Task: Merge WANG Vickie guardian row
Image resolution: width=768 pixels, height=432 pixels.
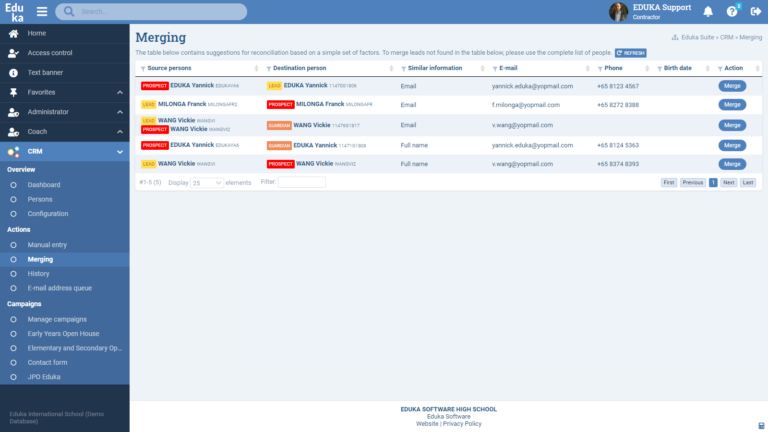Action: (732, 125)
